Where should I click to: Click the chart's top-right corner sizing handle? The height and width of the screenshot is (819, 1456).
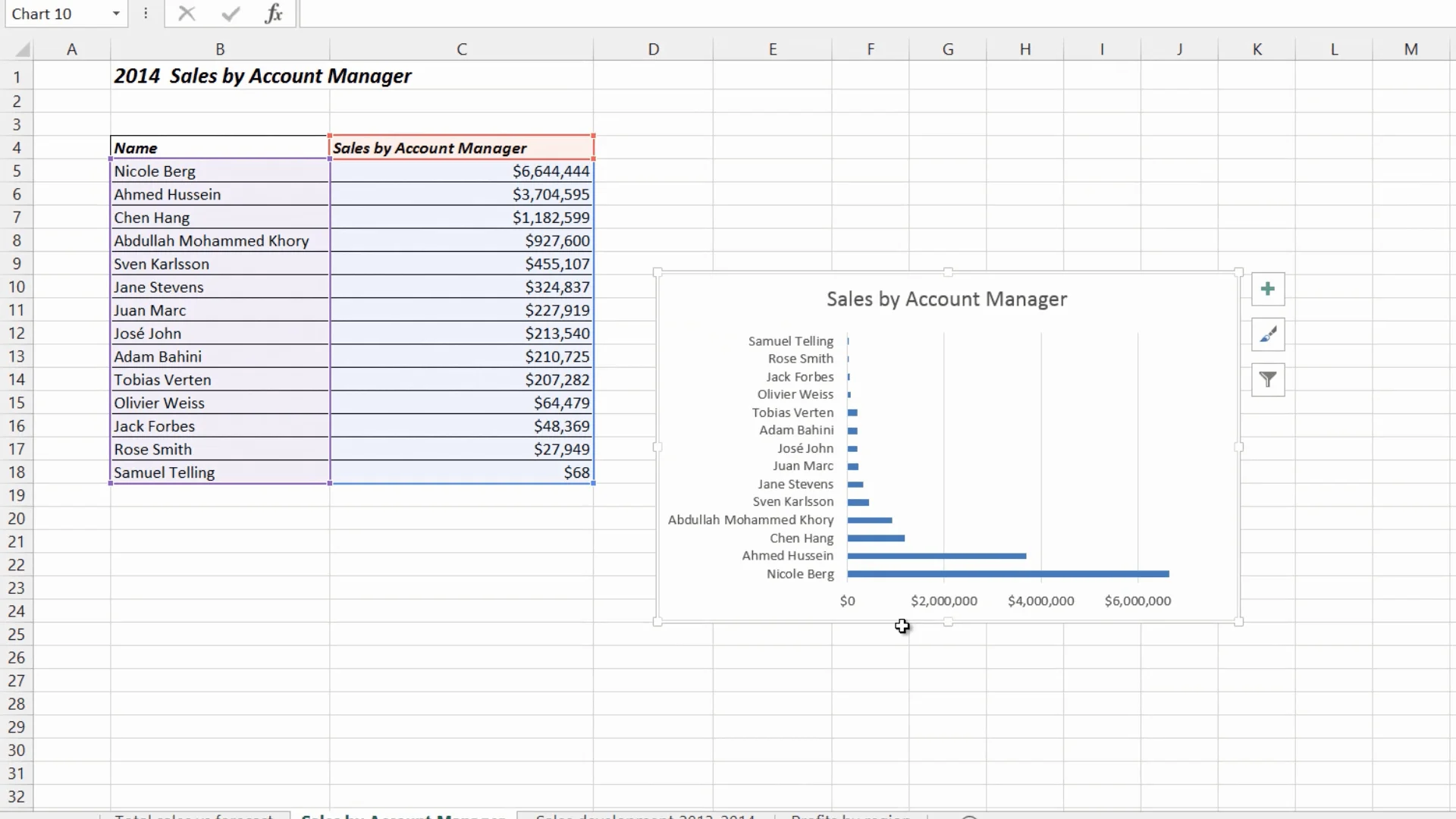[x=1239, y=271]
